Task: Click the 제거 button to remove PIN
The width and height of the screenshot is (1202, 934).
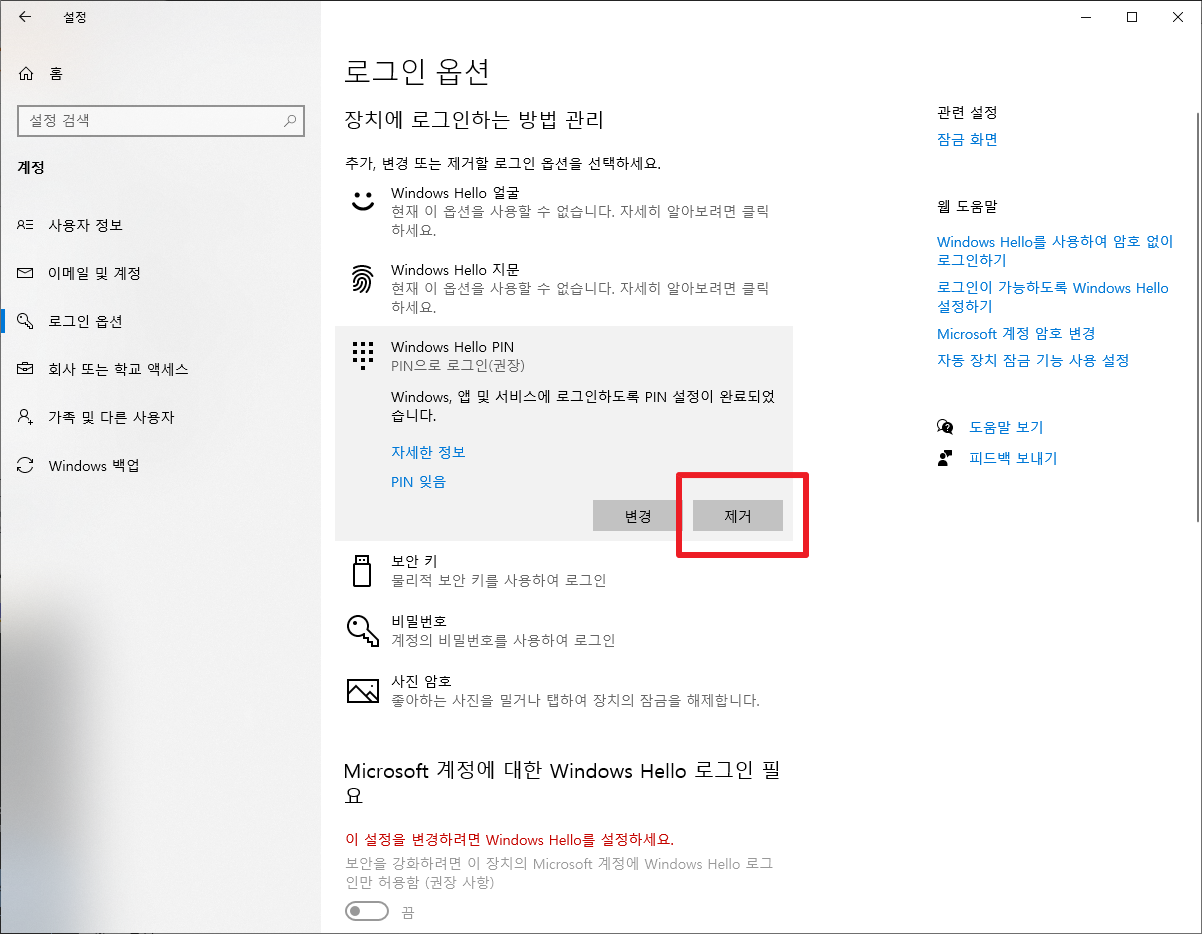Action: tap(738, 516)
